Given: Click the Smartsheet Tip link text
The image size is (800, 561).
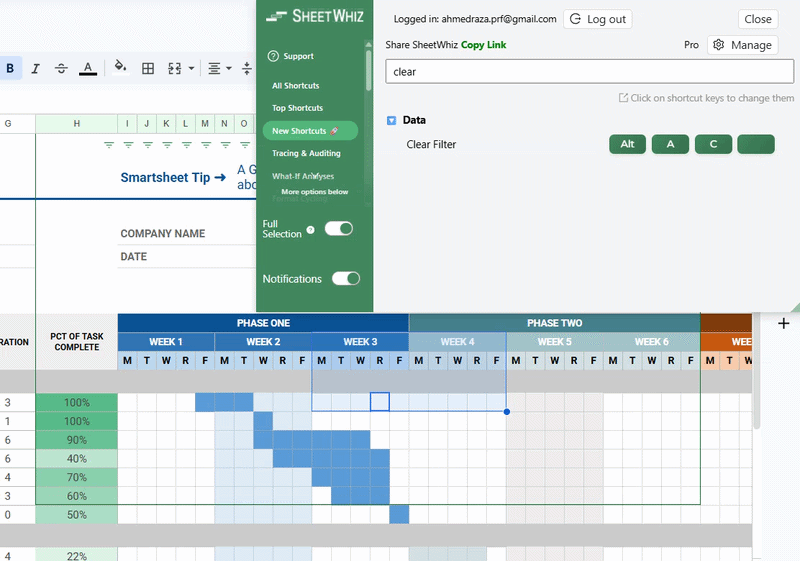Looking at the screenshot, I should coord(173,177).
